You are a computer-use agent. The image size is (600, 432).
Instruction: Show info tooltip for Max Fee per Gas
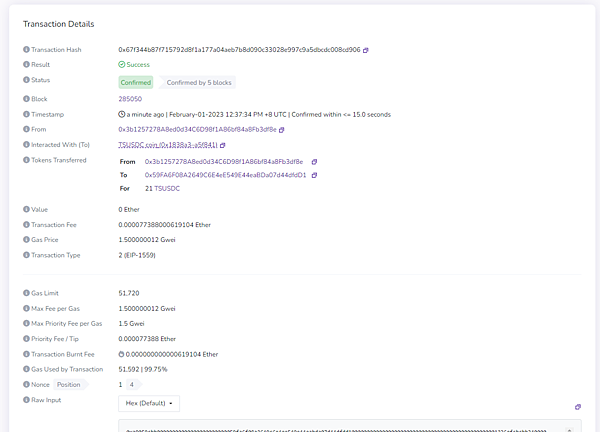tap(26, 308)
